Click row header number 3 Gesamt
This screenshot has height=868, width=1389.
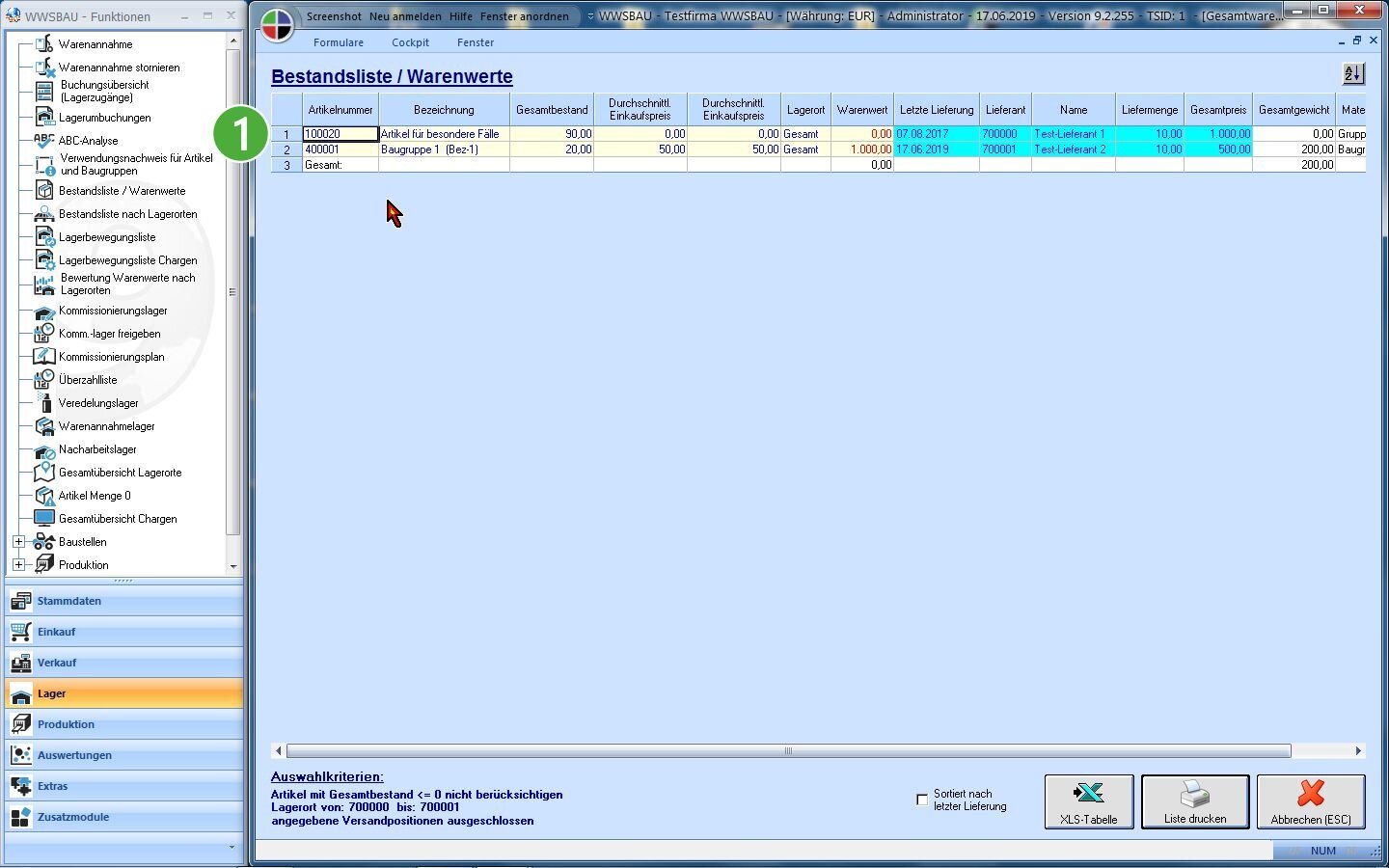click(286, 165)
